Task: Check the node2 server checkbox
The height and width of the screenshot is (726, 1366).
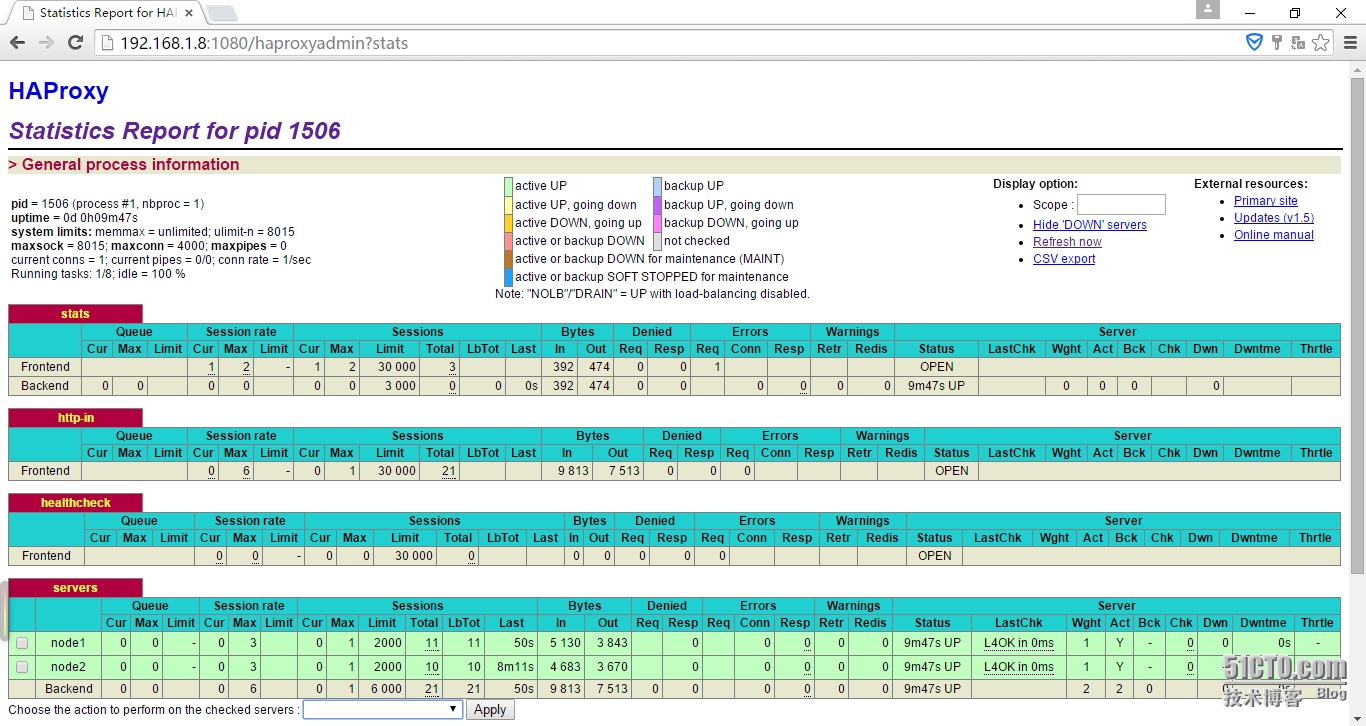Action: [22, 667]
